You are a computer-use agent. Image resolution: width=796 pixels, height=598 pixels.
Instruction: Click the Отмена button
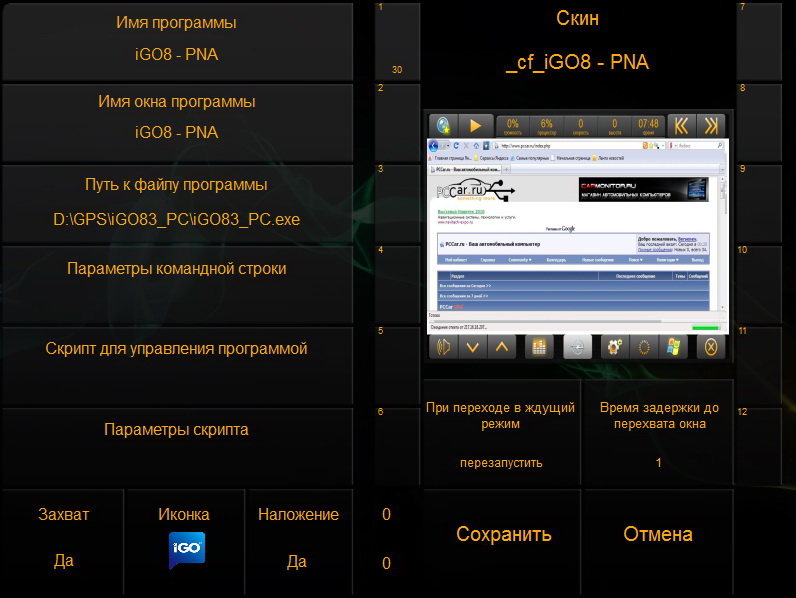(657, 535)
